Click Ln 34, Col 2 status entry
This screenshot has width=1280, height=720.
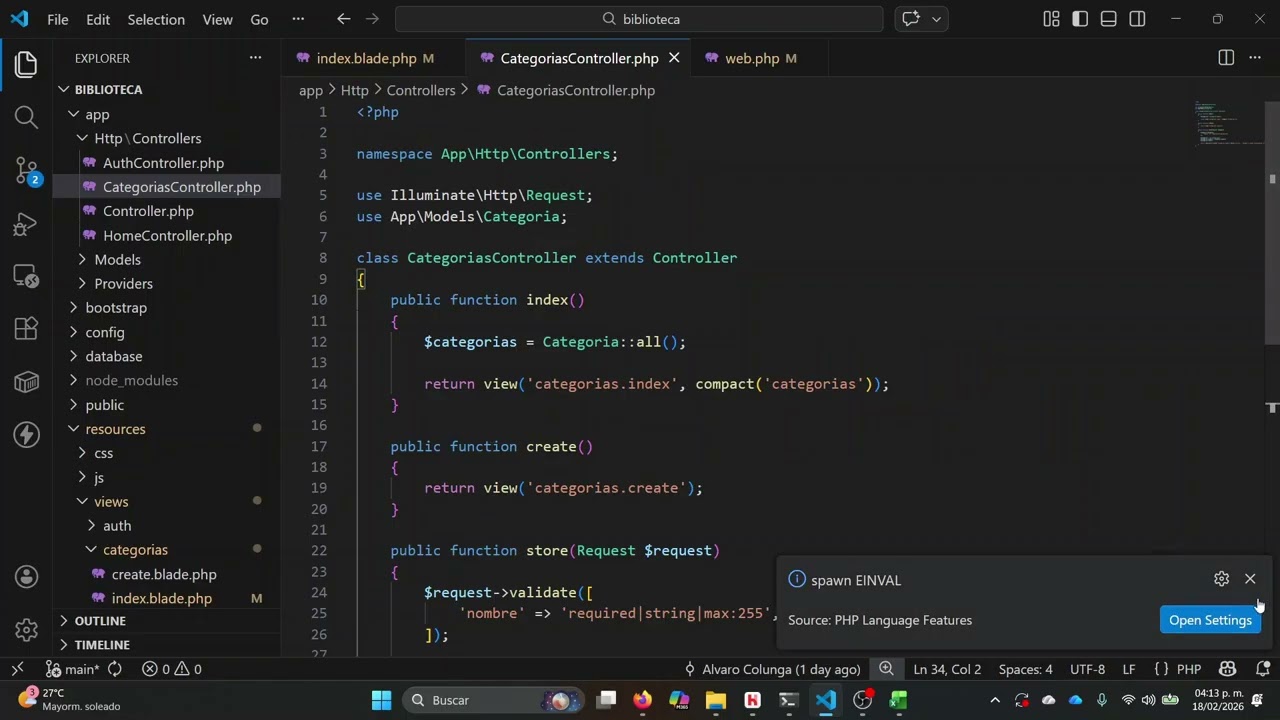coord(946,669)
